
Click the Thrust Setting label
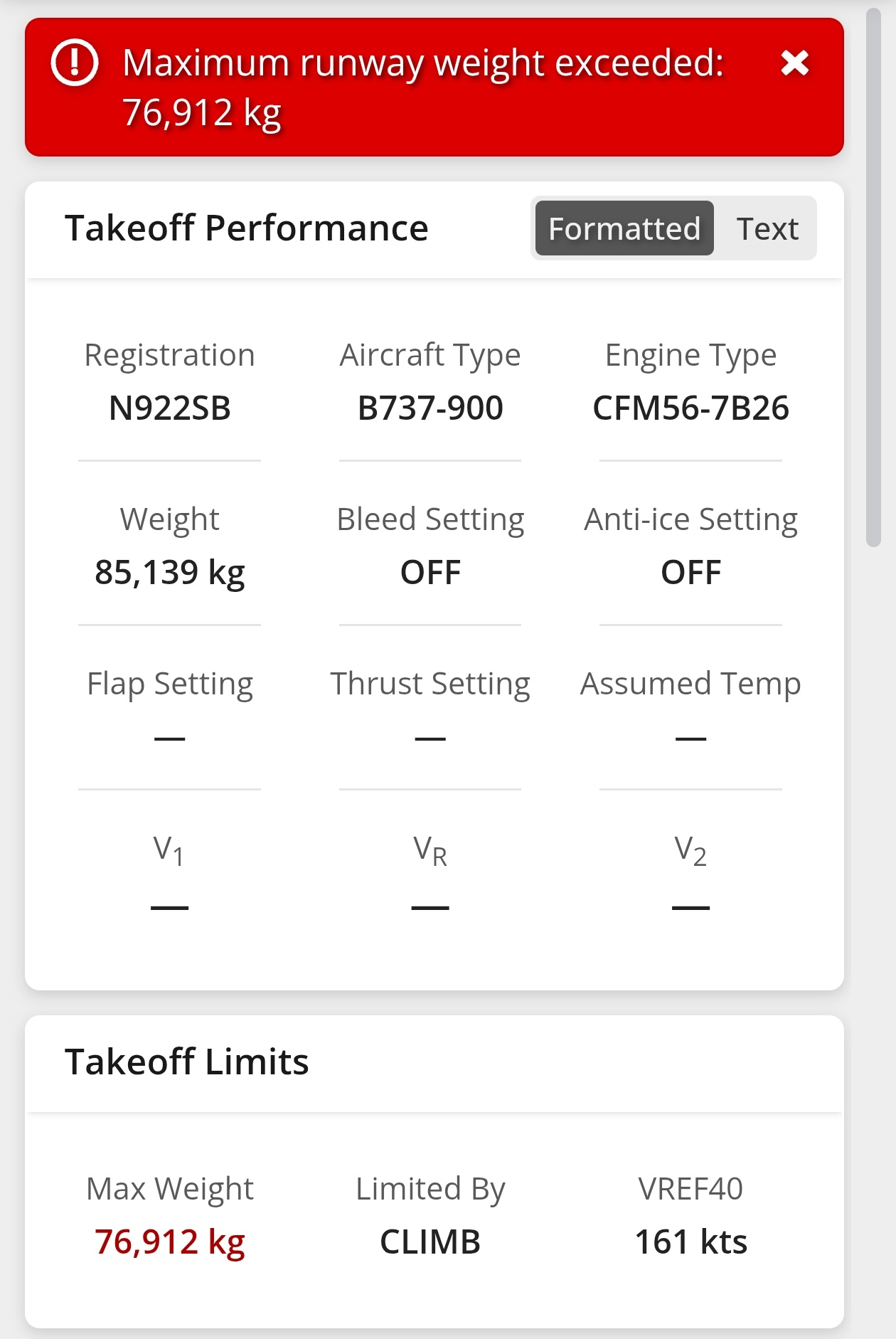click(430, 684)
